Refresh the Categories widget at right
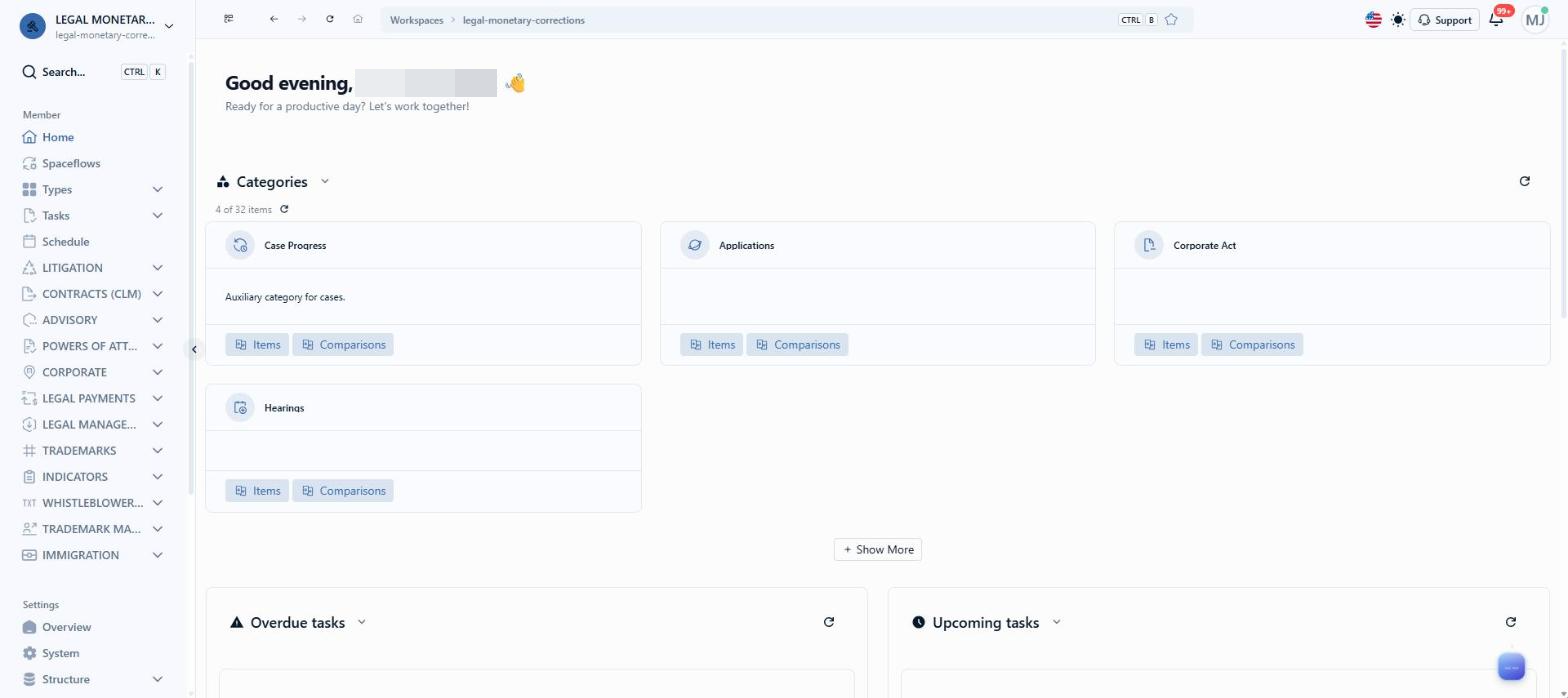This screenshot has width=1568, height=698. click(1524, 181)
